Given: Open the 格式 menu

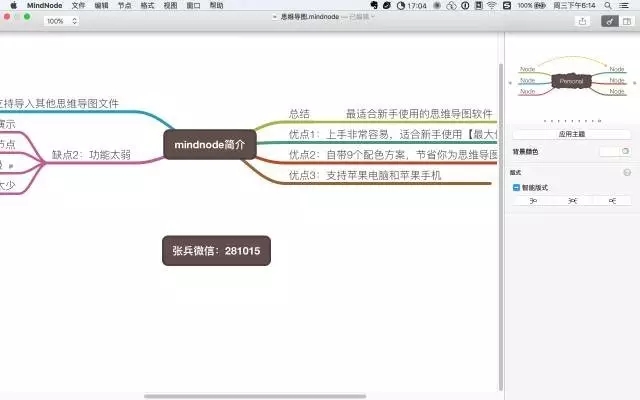Looking at the screenshot, I should point(147,5).
